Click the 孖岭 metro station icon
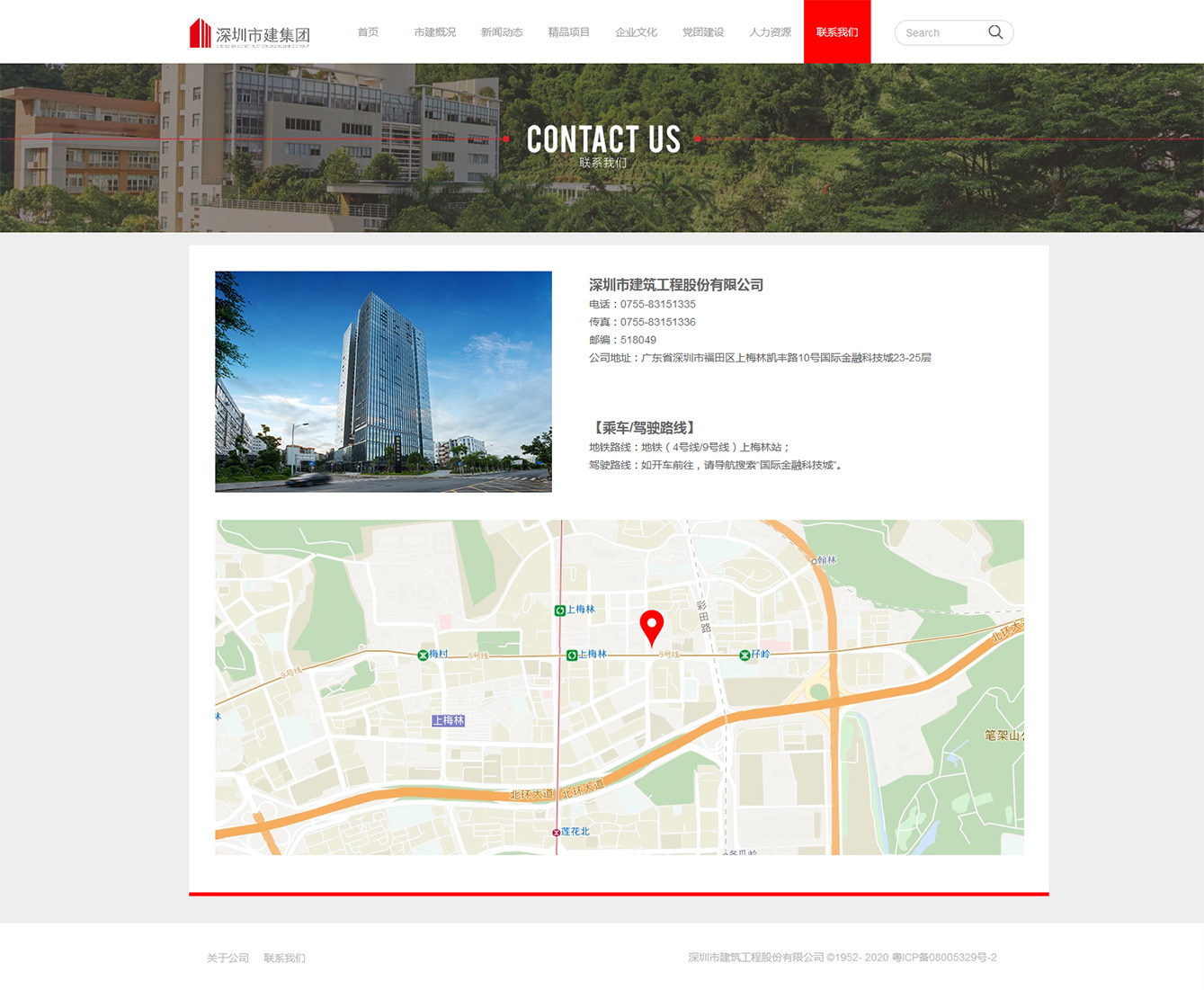Viewport: 1204px width, 990px height. point(745,655)
